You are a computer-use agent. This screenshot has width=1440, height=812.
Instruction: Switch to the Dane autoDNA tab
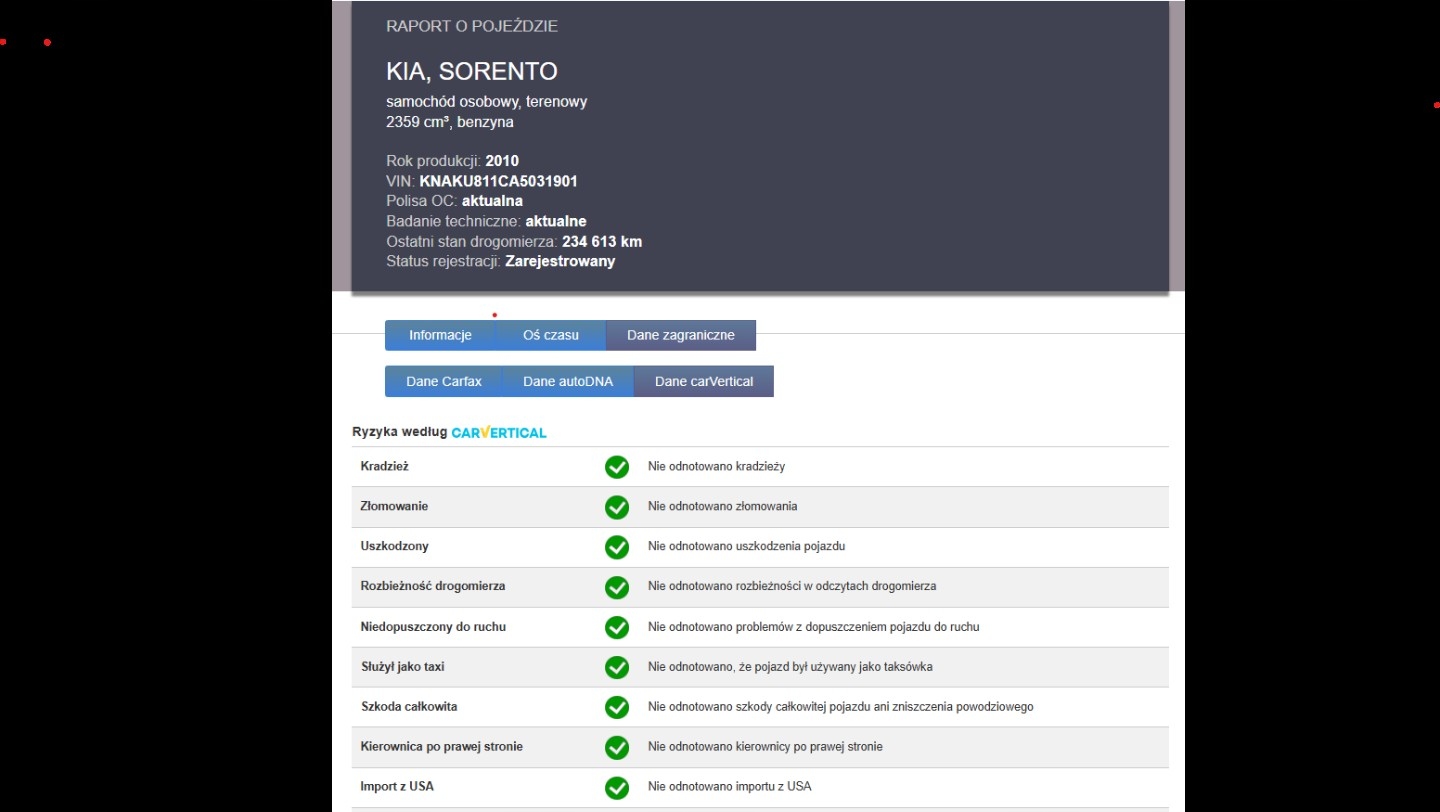[568, 381]
